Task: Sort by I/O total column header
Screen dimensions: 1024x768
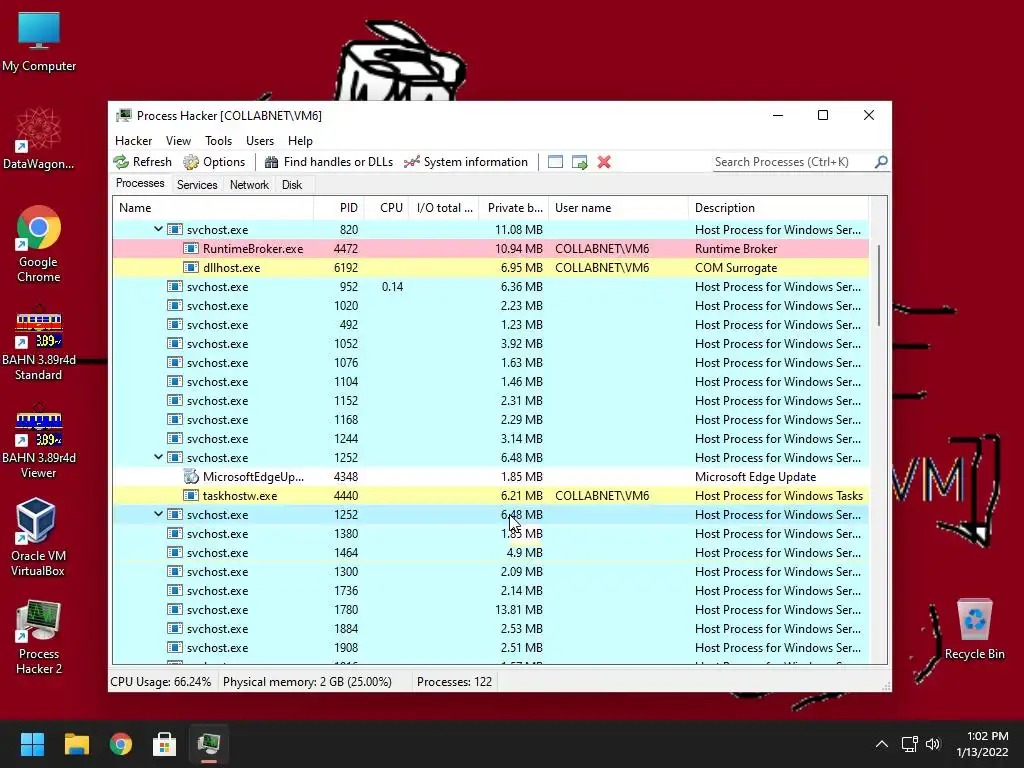Action: point(444,208)
